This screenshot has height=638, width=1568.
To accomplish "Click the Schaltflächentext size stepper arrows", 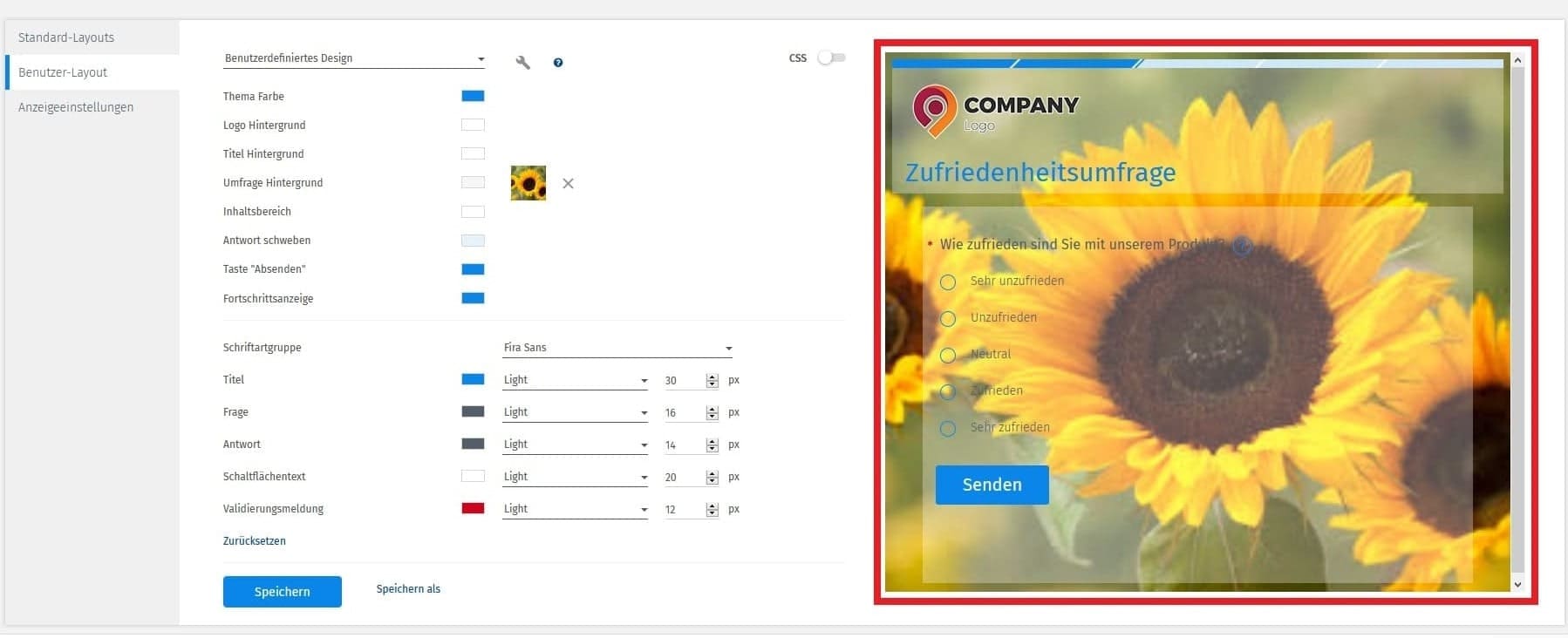I will click(712, 478).
